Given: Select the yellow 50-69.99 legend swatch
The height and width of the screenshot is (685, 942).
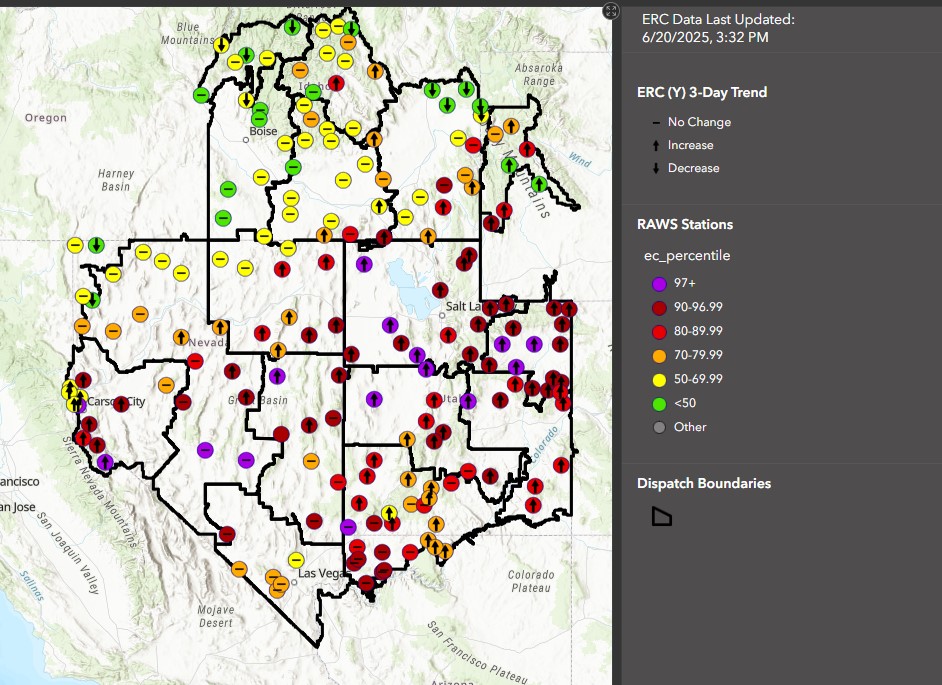Looking at the screenshot, I should tap(659, 380).
